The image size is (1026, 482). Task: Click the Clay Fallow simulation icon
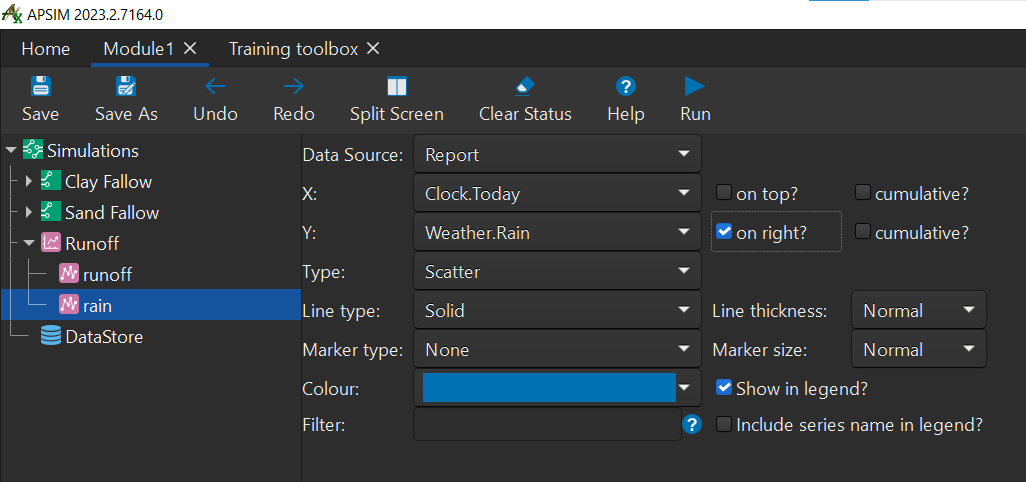click(x=50, y=181)
